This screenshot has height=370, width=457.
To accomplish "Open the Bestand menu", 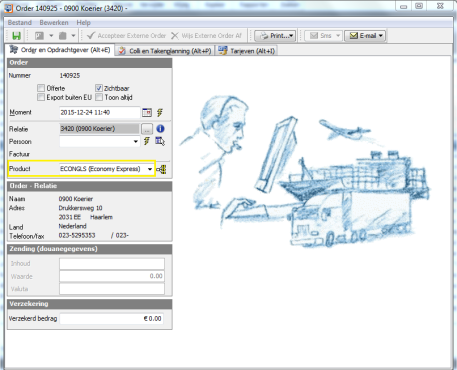I will [20, 23].
